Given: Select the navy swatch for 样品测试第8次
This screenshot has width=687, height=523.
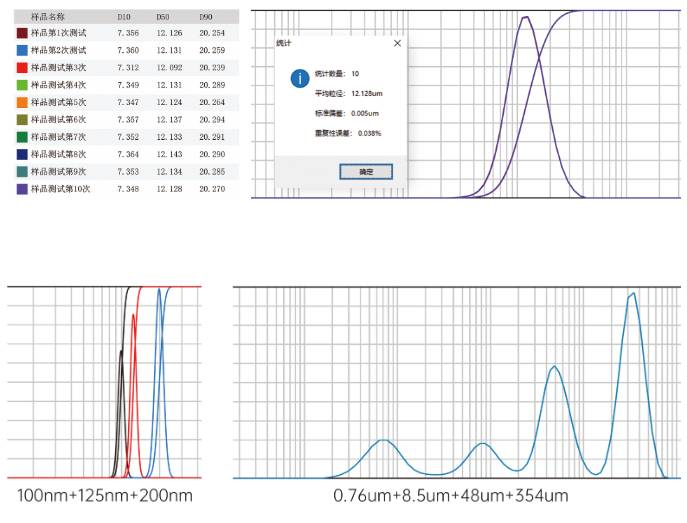Looking at the screenshot, I should [22, 154].
